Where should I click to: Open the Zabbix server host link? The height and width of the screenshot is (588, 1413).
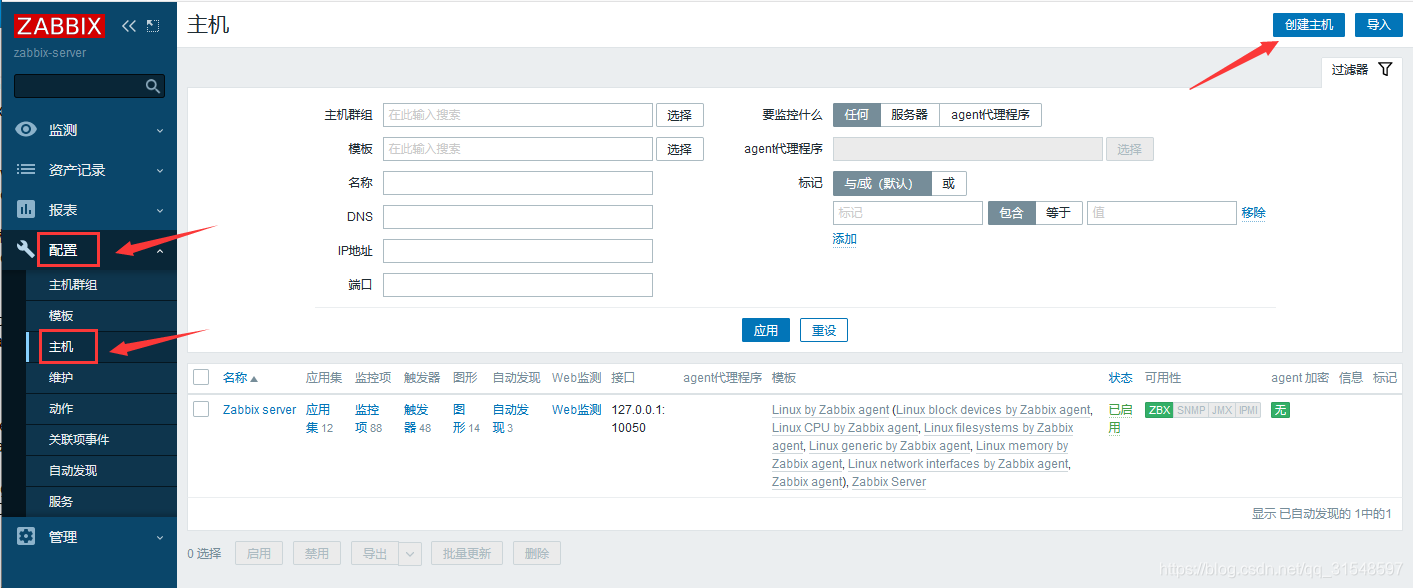click(x=260, y=410)
